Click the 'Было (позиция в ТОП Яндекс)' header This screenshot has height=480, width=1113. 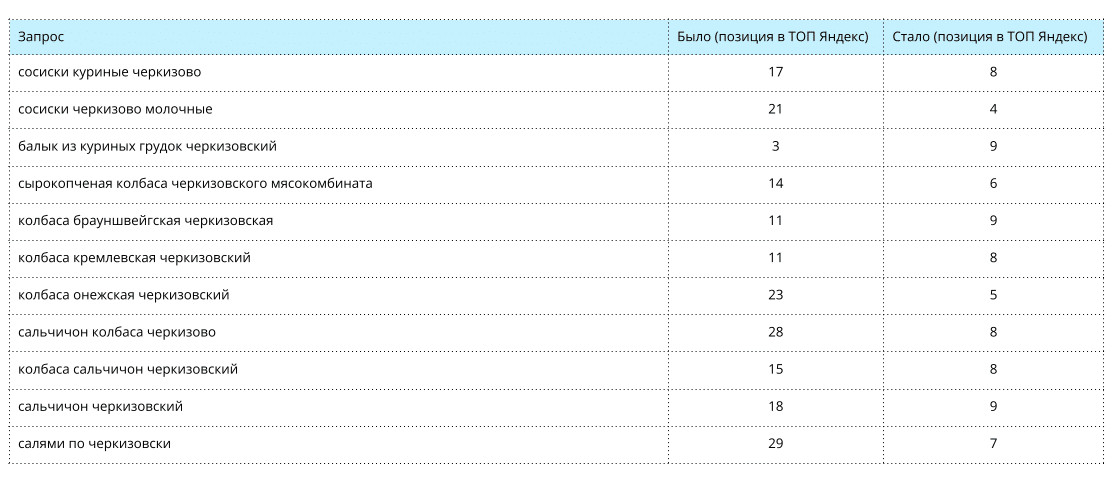click(x=773, y=36)
